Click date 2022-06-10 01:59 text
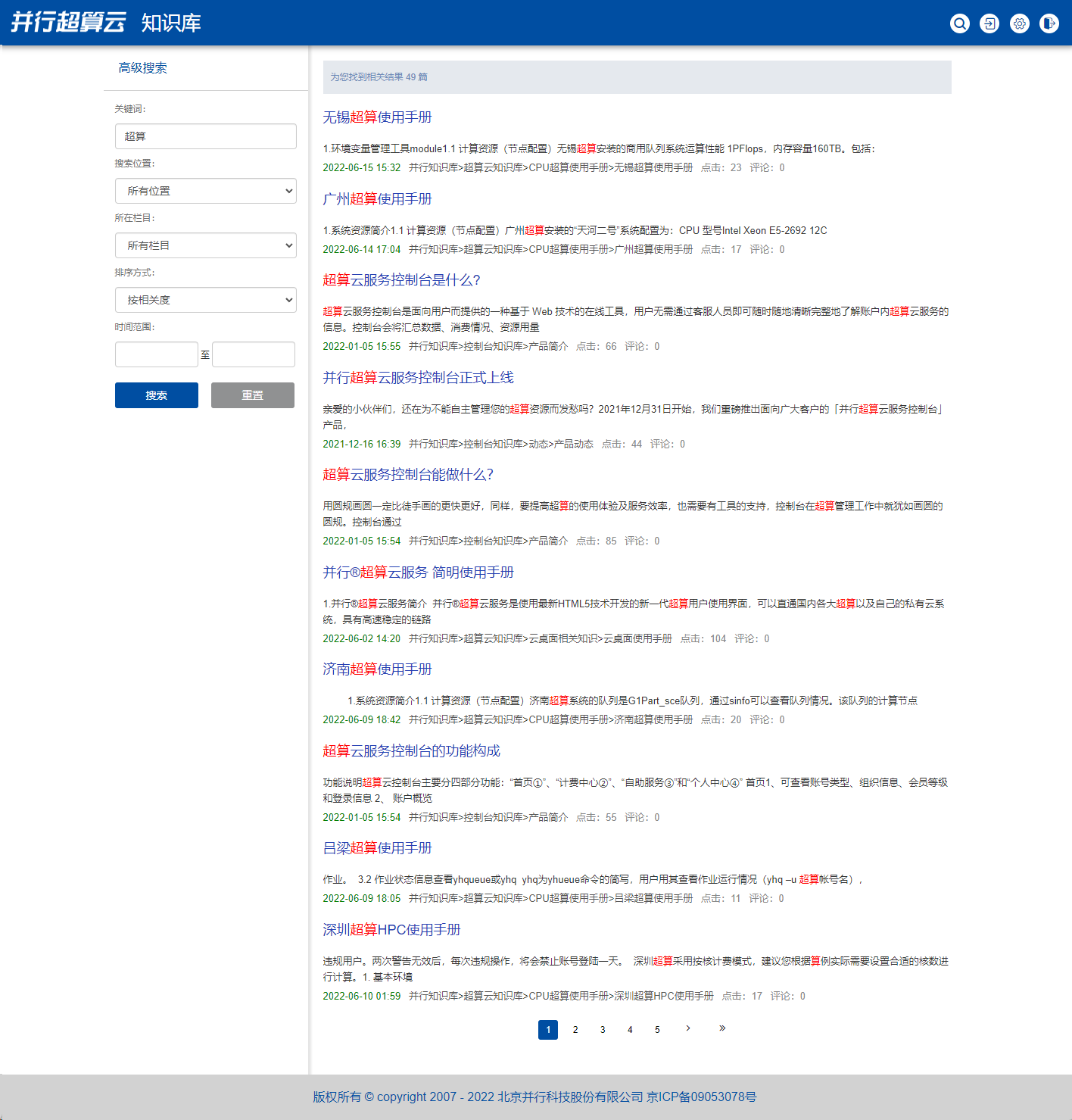1072x1120 pixels. pyautogui.click(x=362, y=997)
